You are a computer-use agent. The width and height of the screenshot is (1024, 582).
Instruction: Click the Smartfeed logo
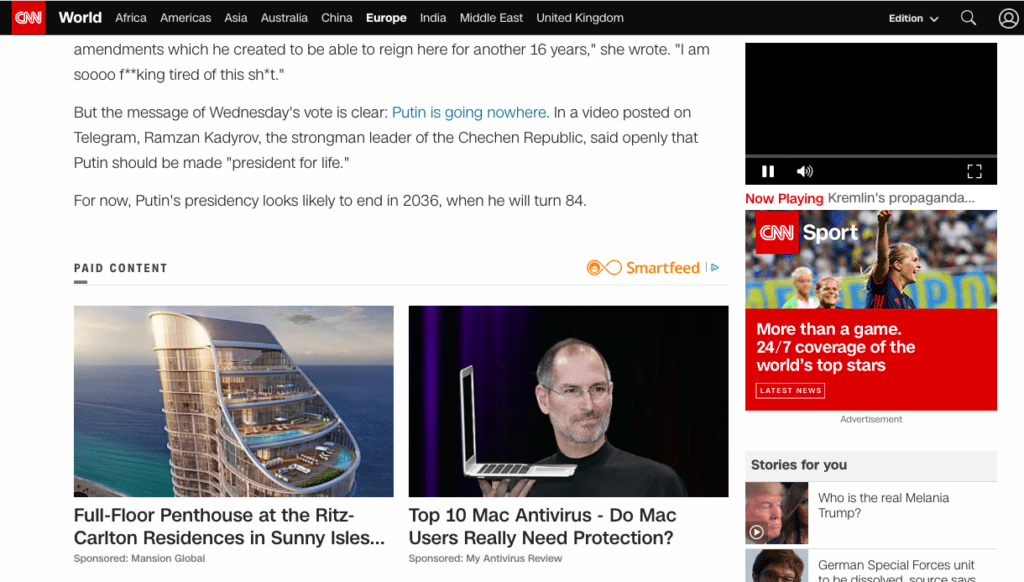click(x=643, y=267)
